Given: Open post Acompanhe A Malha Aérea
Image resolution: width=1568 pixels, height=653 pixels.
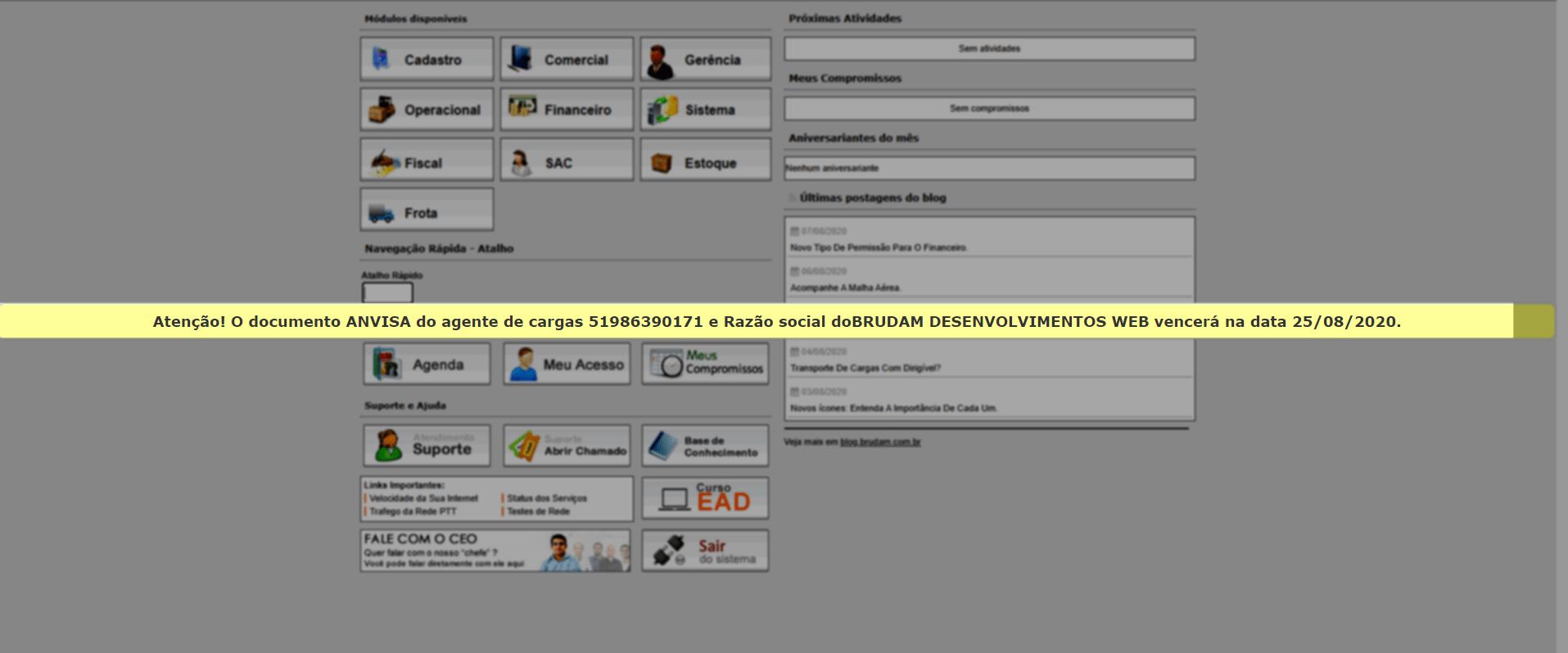Looking at the screenshot, I should pos(845,288).
